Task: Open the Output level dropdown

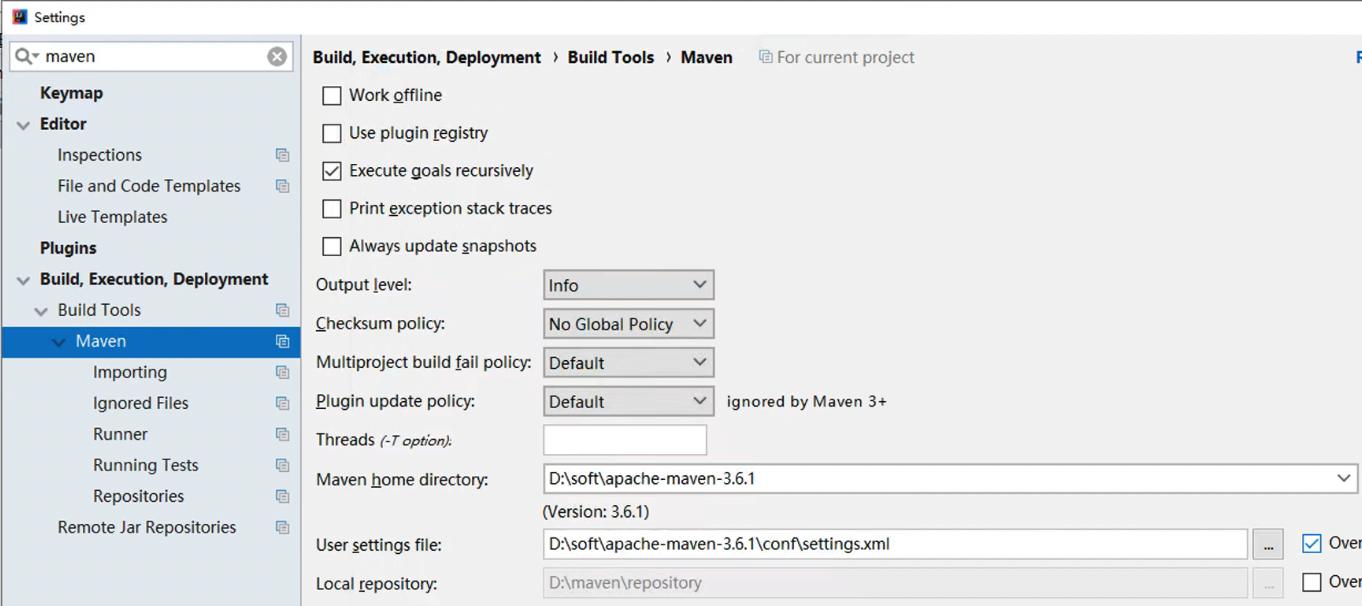Action: point(628,285)
